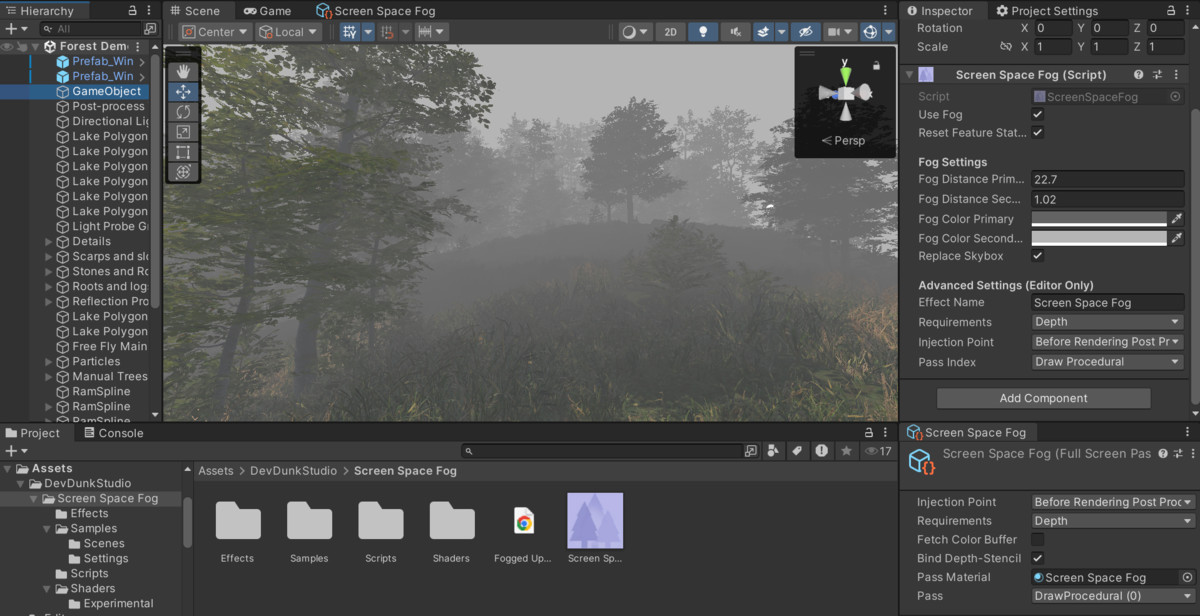Switch to the Game tab
1200x616 pixels.
(x=267, y=11)
